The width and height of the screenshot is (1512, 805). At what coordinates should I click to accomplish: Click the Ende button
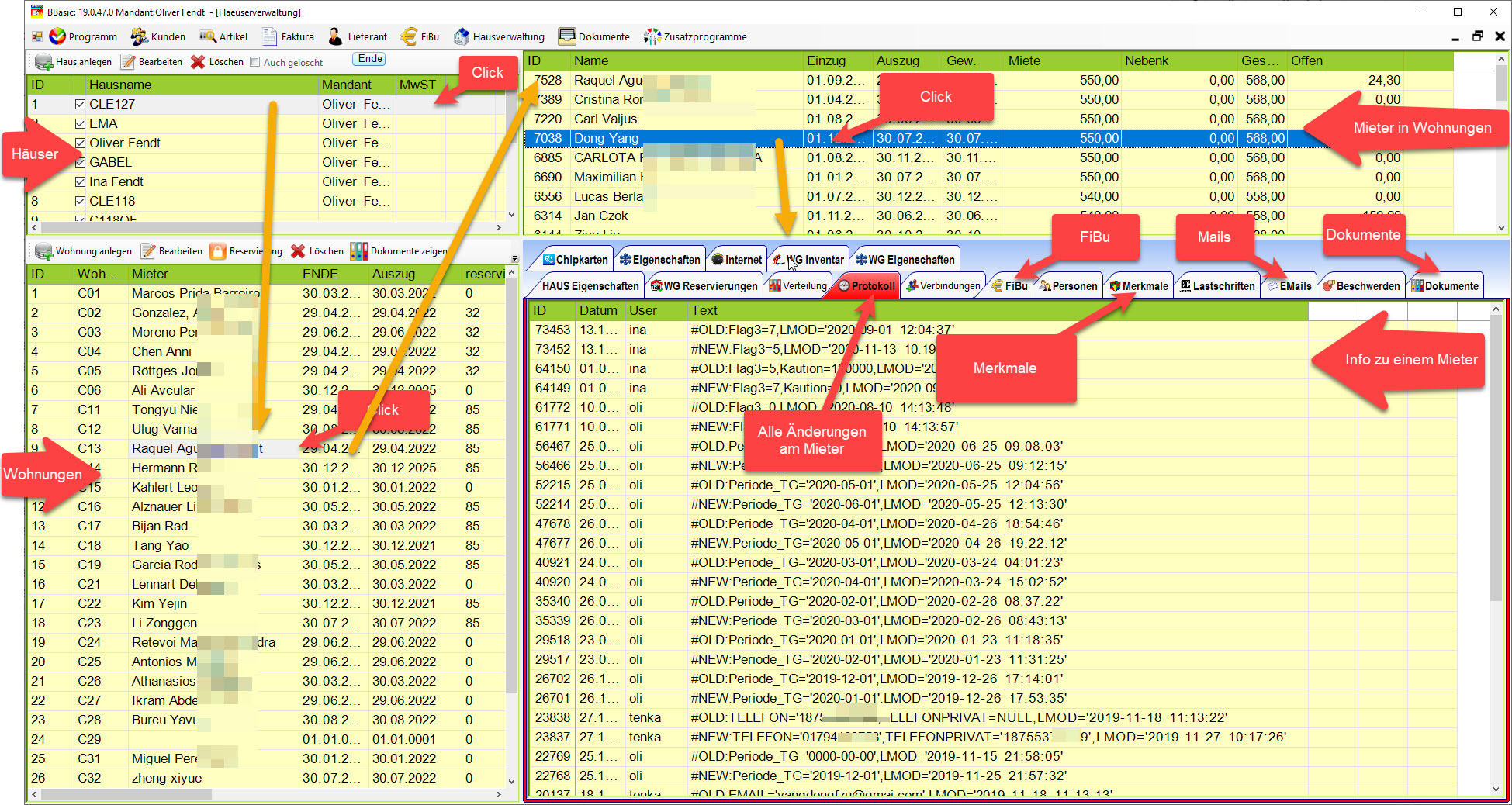370,59
